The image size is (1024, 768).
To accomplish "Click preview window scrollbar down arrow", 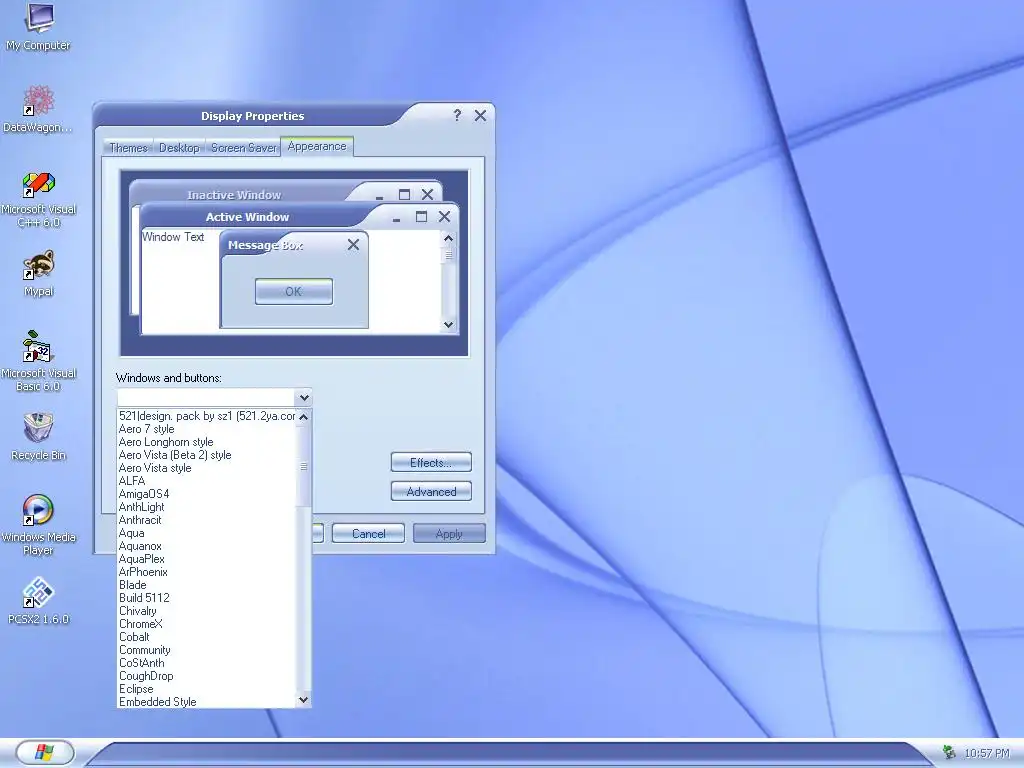I will coord(448,325).
